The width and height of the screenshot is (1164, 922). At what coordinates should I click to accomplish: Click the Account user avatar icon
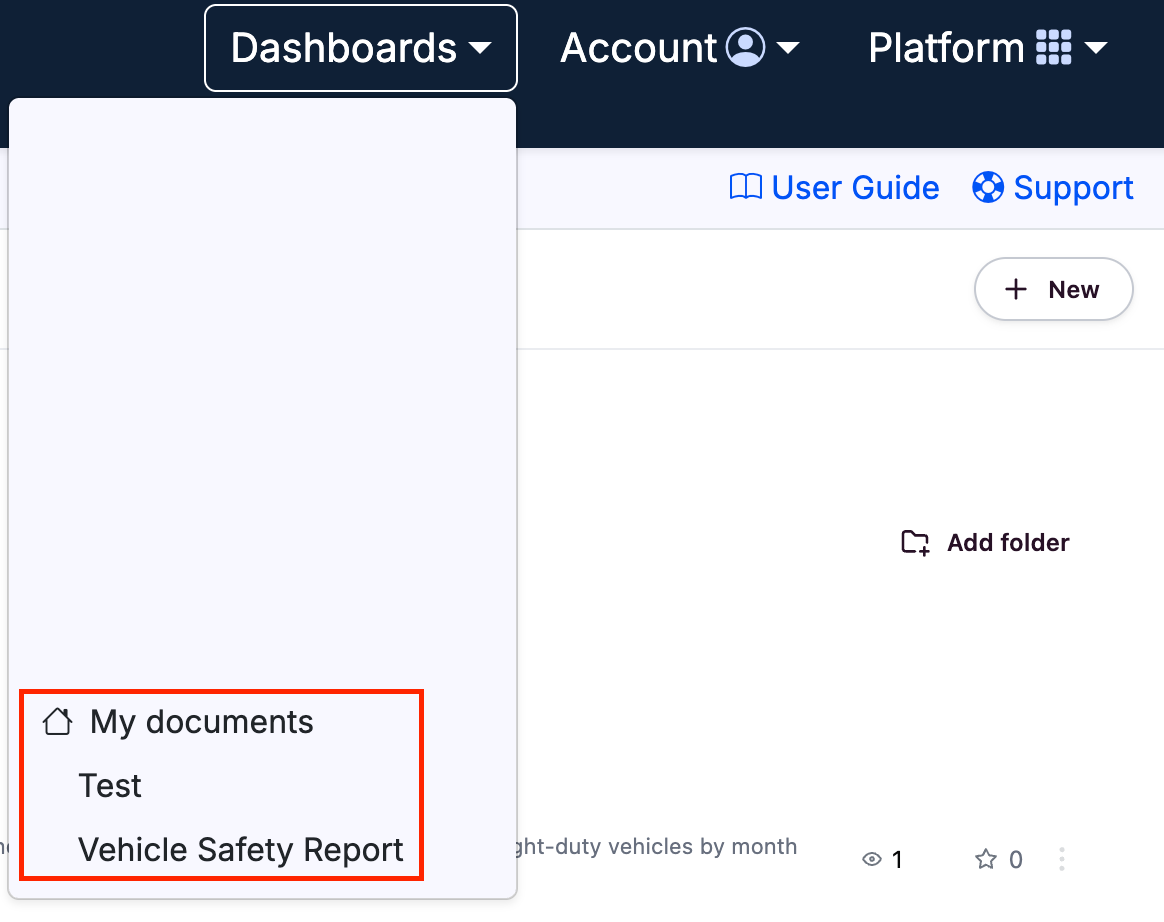[x=745, y=48]
